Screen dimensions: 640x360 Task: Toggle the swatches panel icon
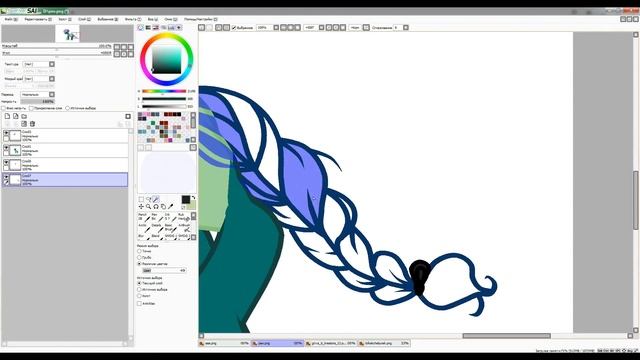(171, 27)
